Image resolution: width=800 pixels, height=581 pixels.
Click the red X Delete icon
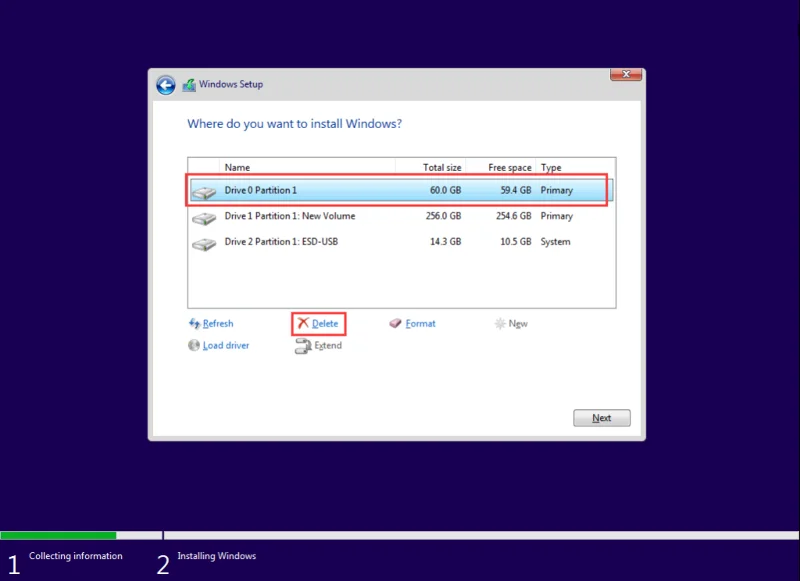point(303,323)
